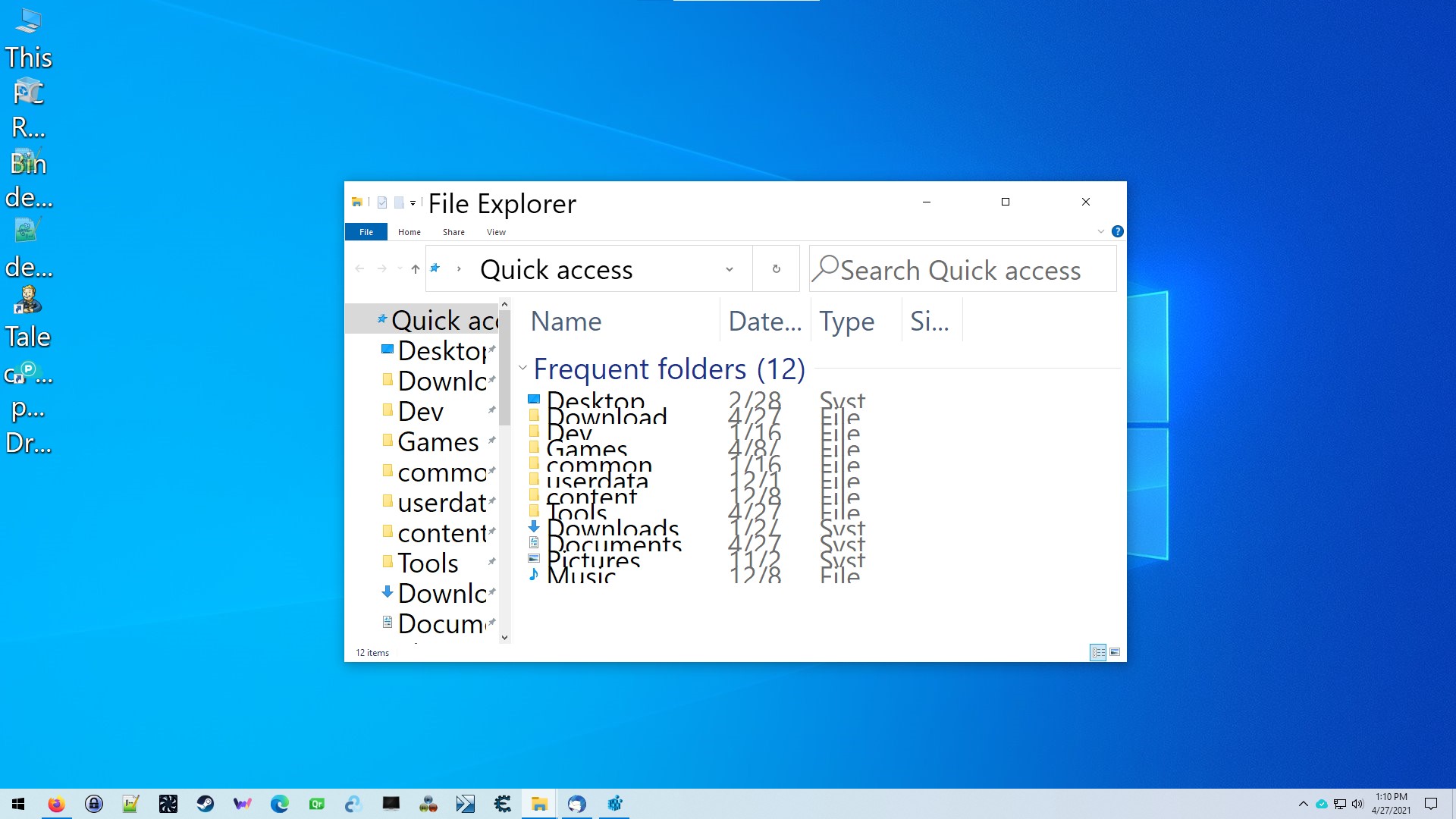Viewport: 1456px width, 819px height.
Task: Click the Properties icon in quick access toolbar
Action: pyautogui.click(x=382, y=202)
